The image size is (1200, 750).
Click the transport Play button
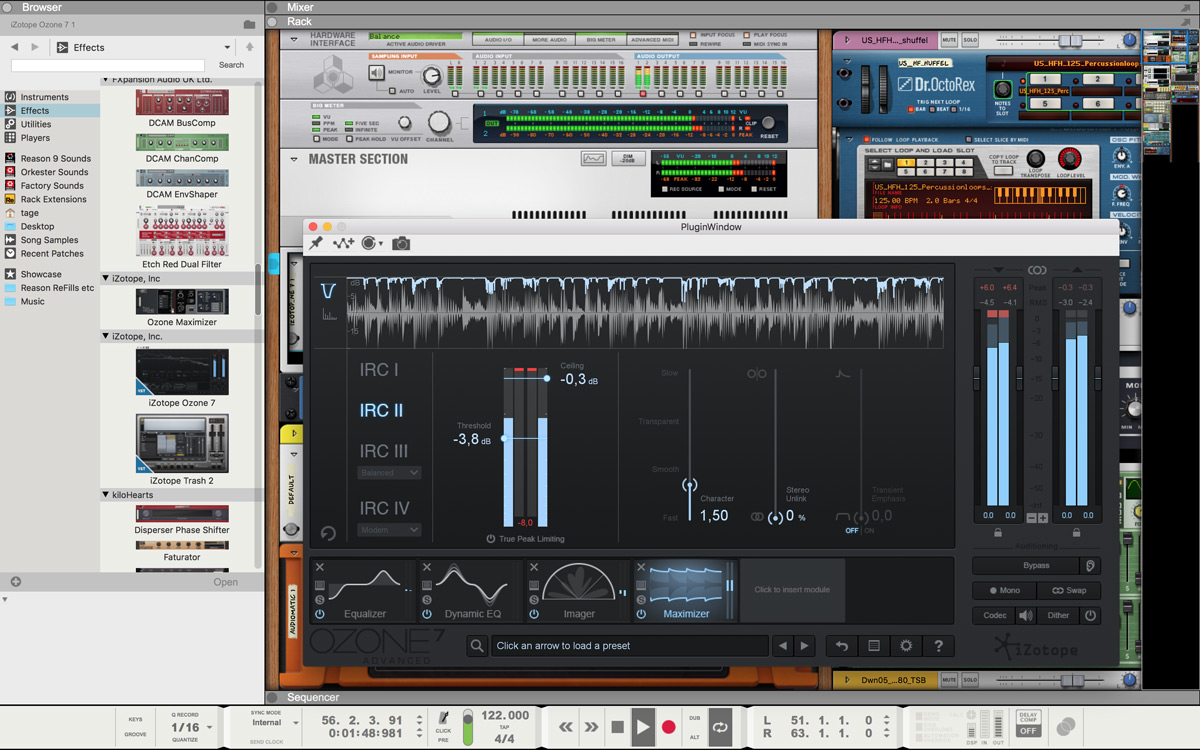643,727
